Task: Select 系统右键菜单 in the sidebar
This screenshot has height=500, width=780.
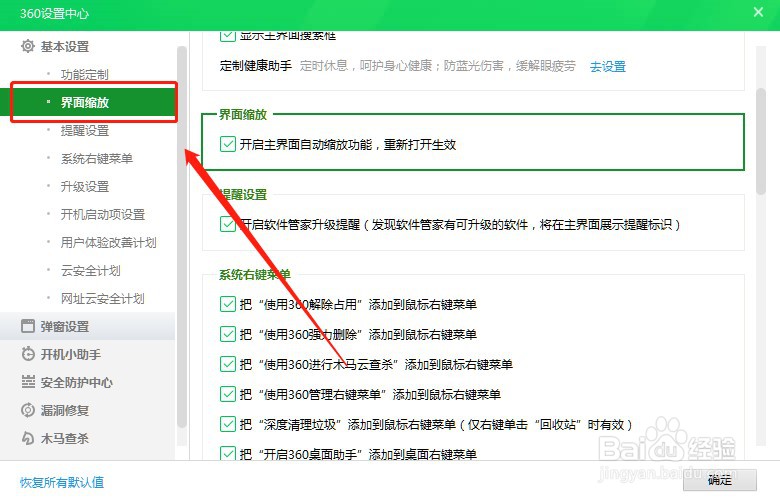Action: coord(97,159)
